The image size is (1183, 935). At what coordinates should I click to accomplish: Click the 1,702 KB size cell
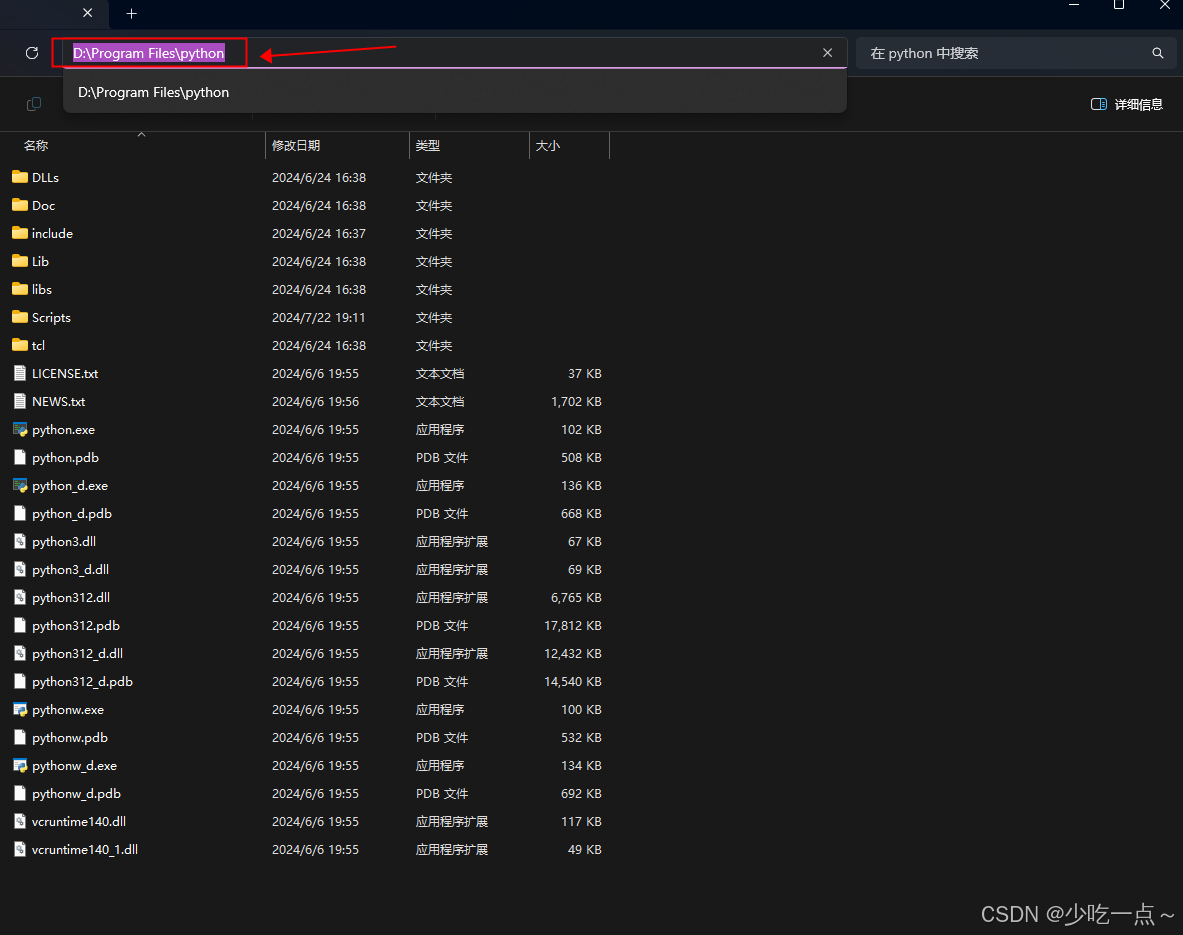click(x=576, y=401)
